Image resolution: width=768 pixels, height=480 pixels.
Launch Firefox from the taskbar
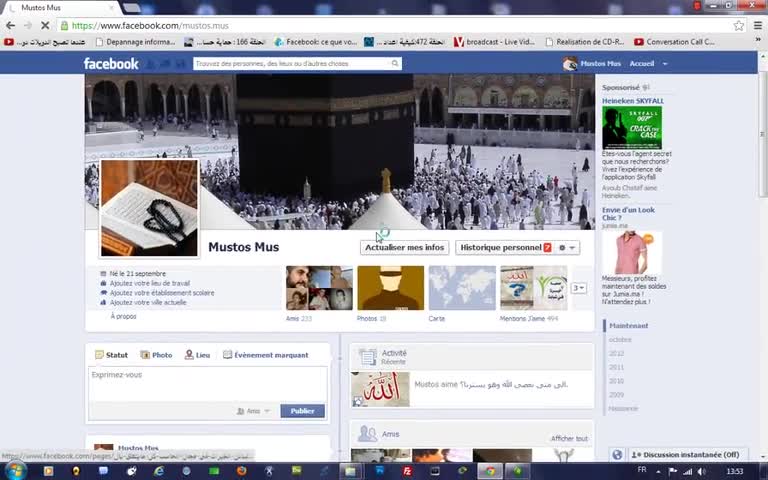[241, 471]
